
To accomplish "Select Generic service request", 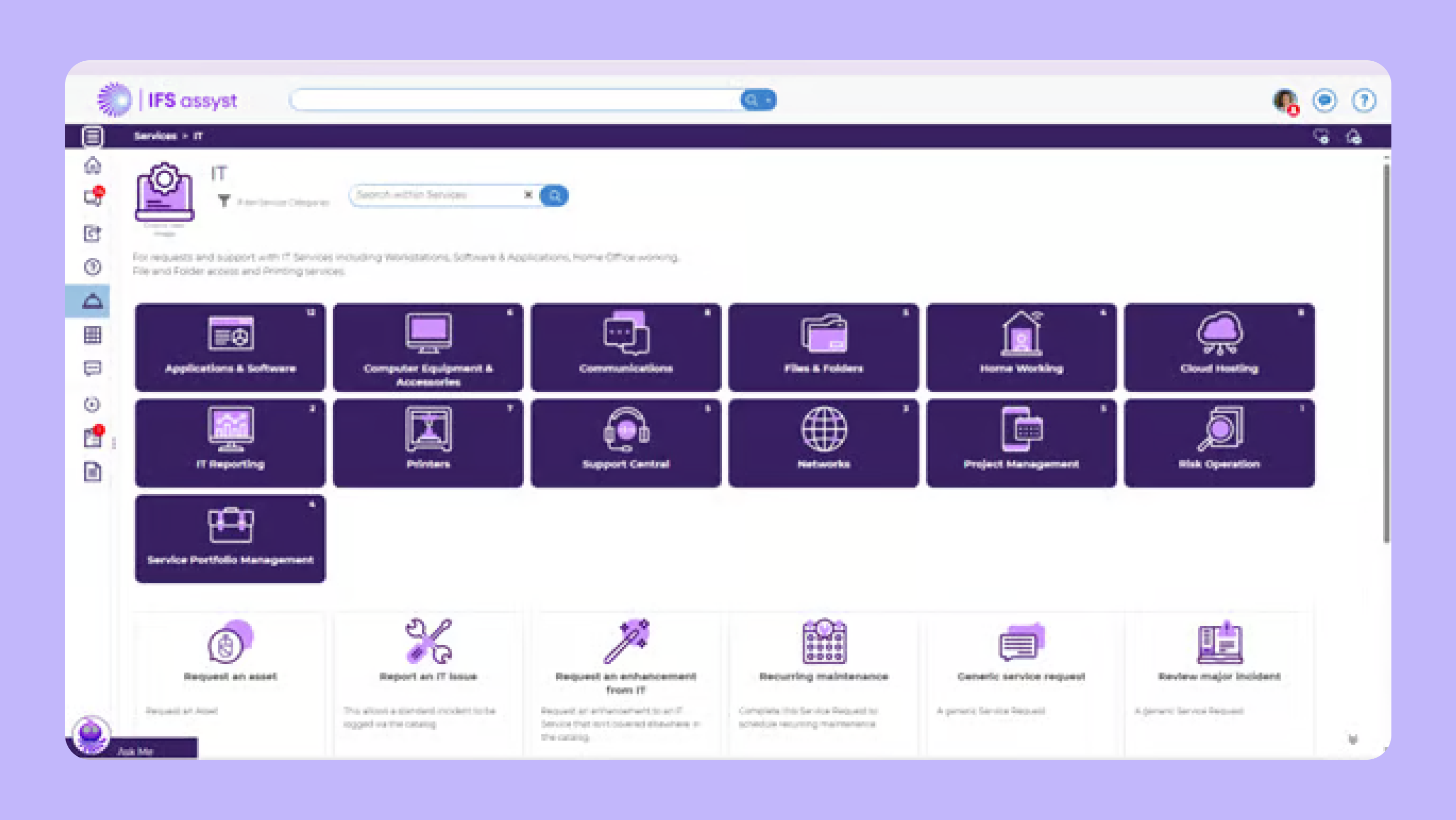I will [1021, 684].
